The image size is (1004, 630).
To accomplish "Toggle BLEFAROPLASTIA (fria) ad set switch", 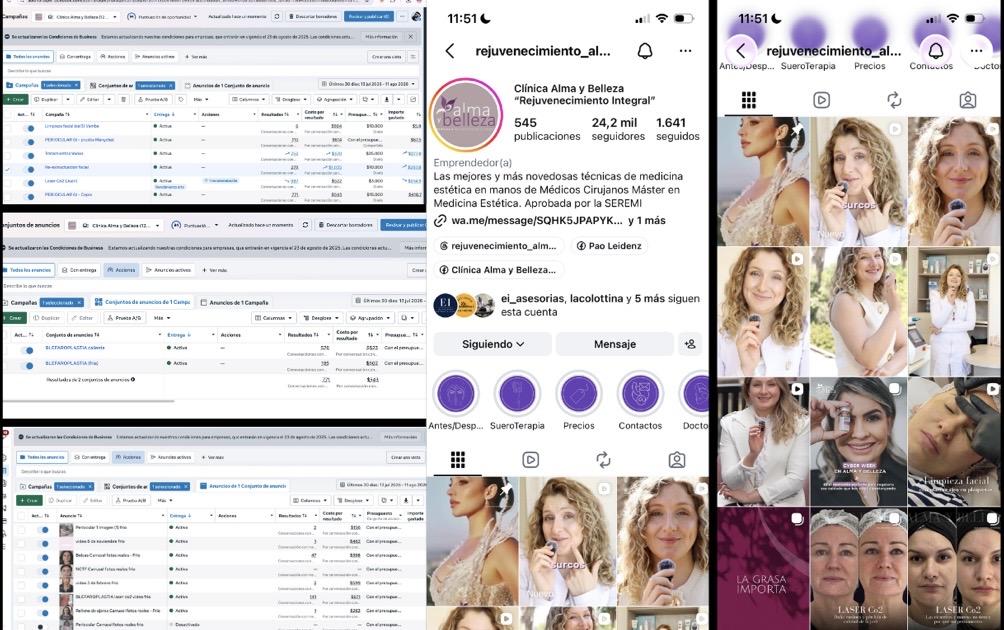I will click(x=27, y=366).
